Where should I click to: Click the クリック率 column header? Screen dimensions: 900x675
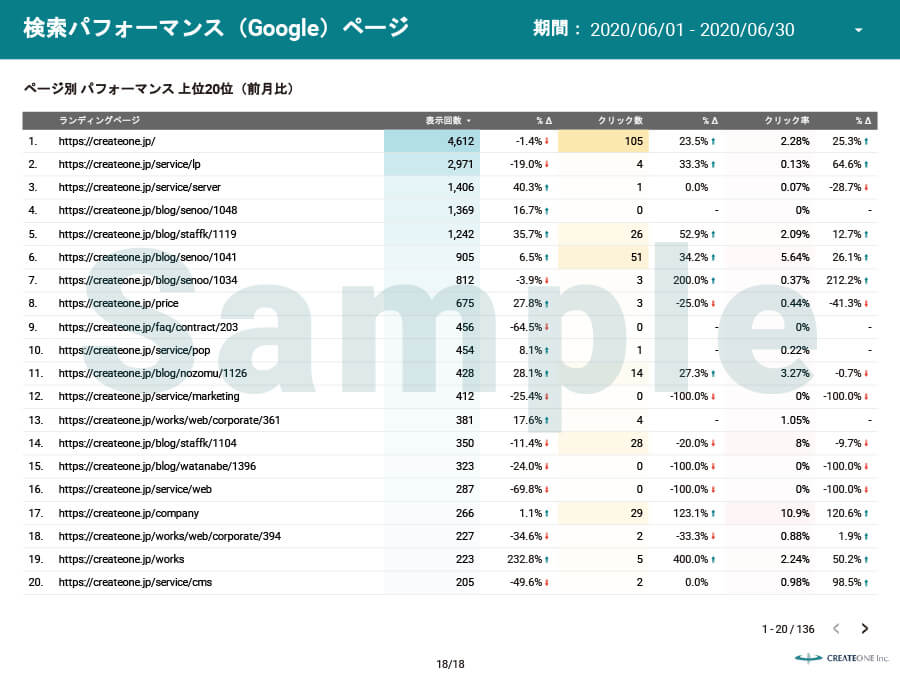[x=787, y=120]
